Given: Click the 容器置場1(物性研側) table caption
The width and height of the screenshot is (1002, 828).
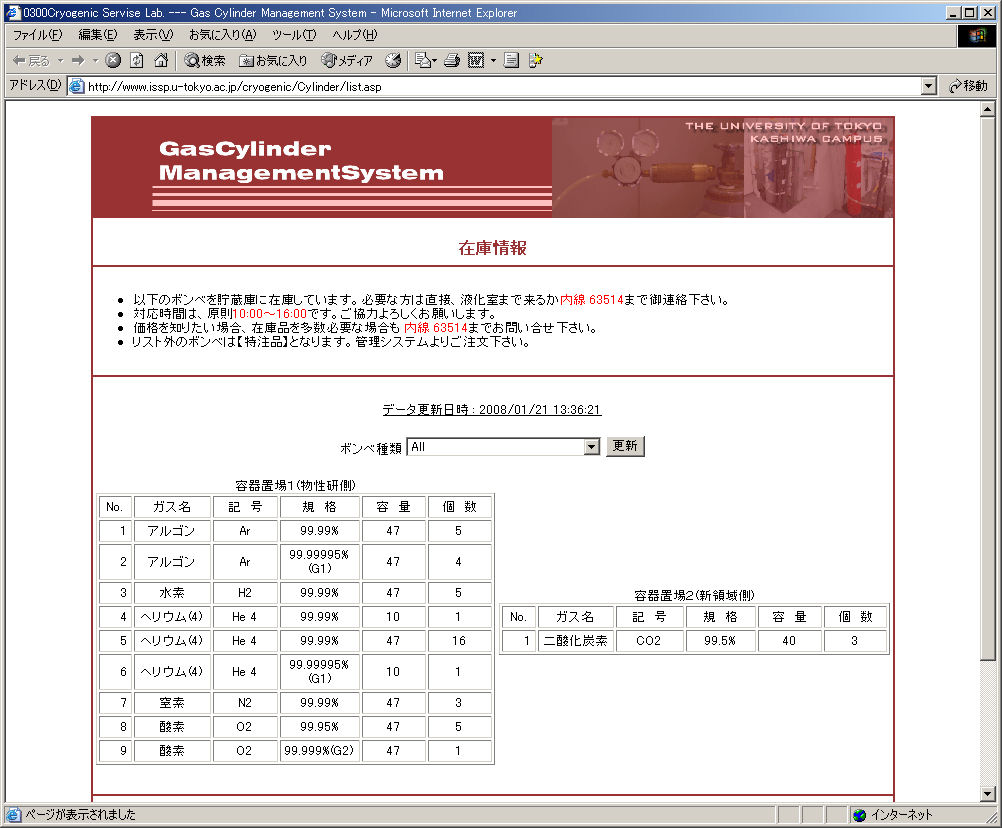Looking at the screenshot, I should point(295,486).
